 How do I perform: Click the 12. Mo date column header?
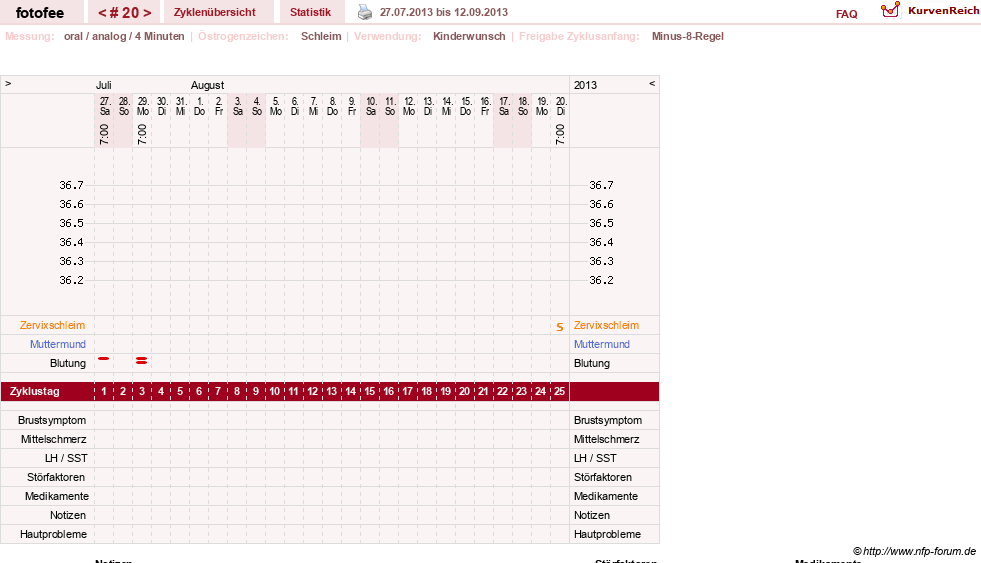(409, 106)
